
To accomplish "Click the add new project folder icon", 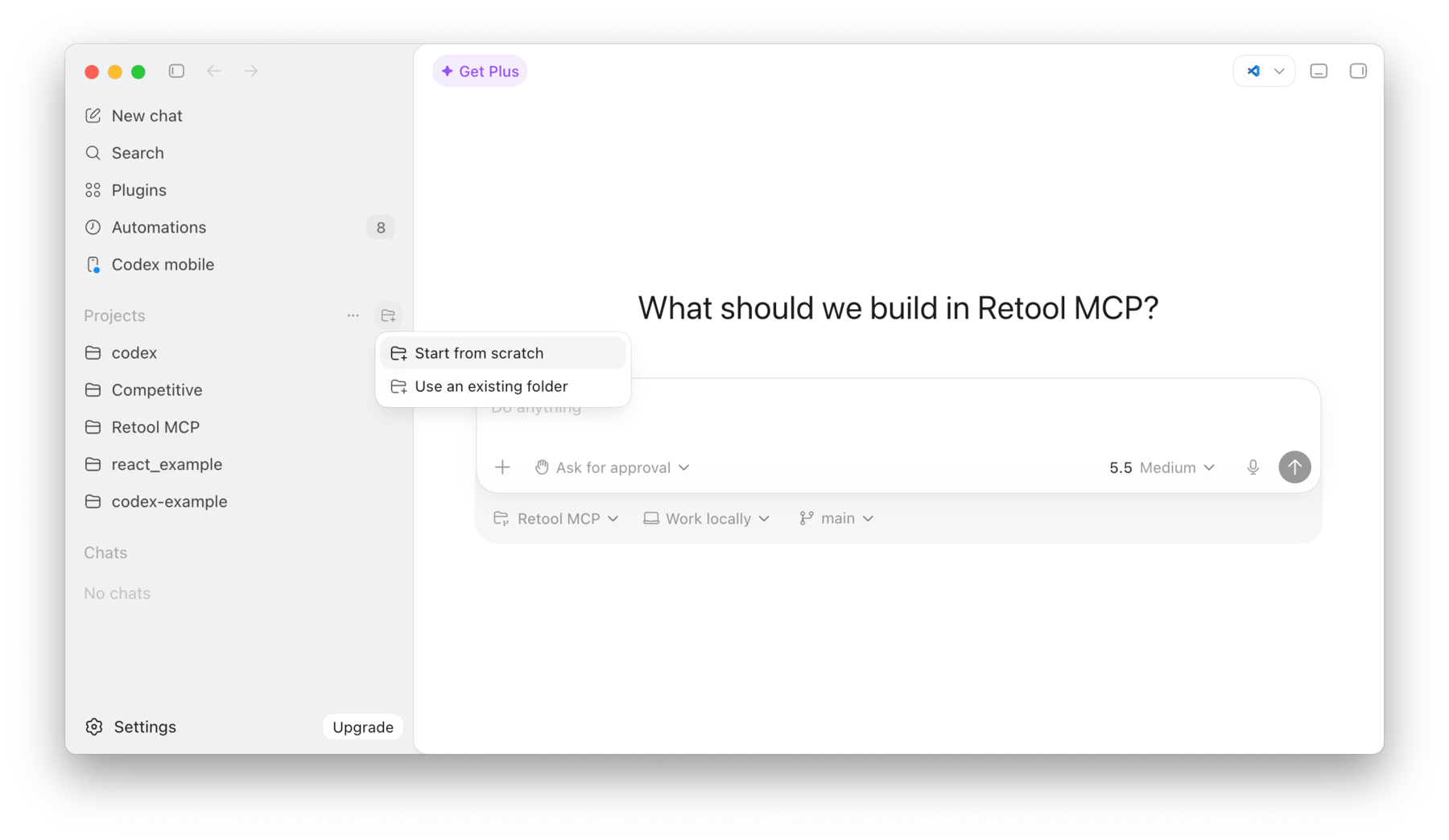I will [x=388, y=315].
